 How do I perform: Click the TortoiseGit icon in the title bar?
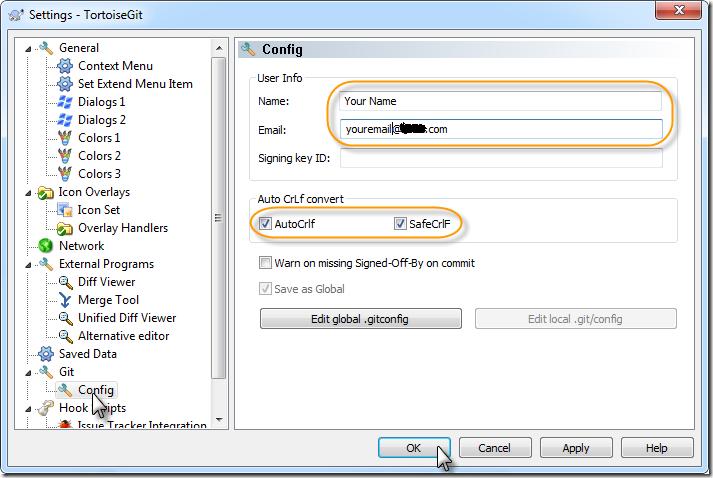pyautogui.click(x=16, y=15)
